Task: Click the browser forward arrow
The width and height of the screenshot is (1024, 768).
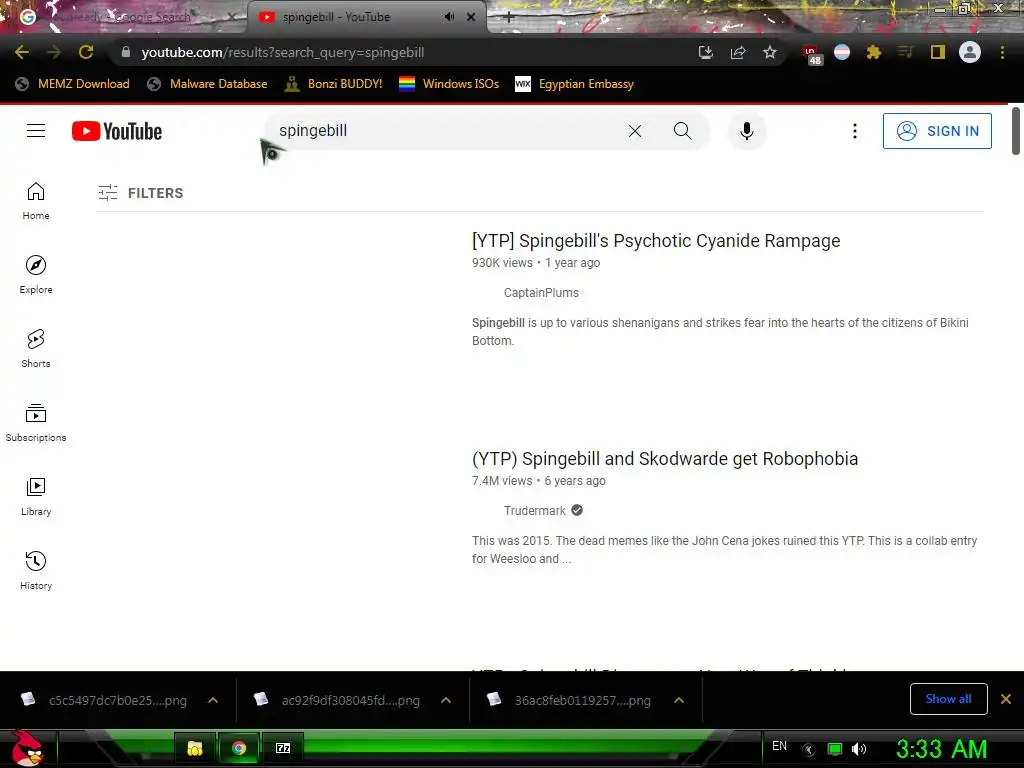Action: click(x=54, y=52)
